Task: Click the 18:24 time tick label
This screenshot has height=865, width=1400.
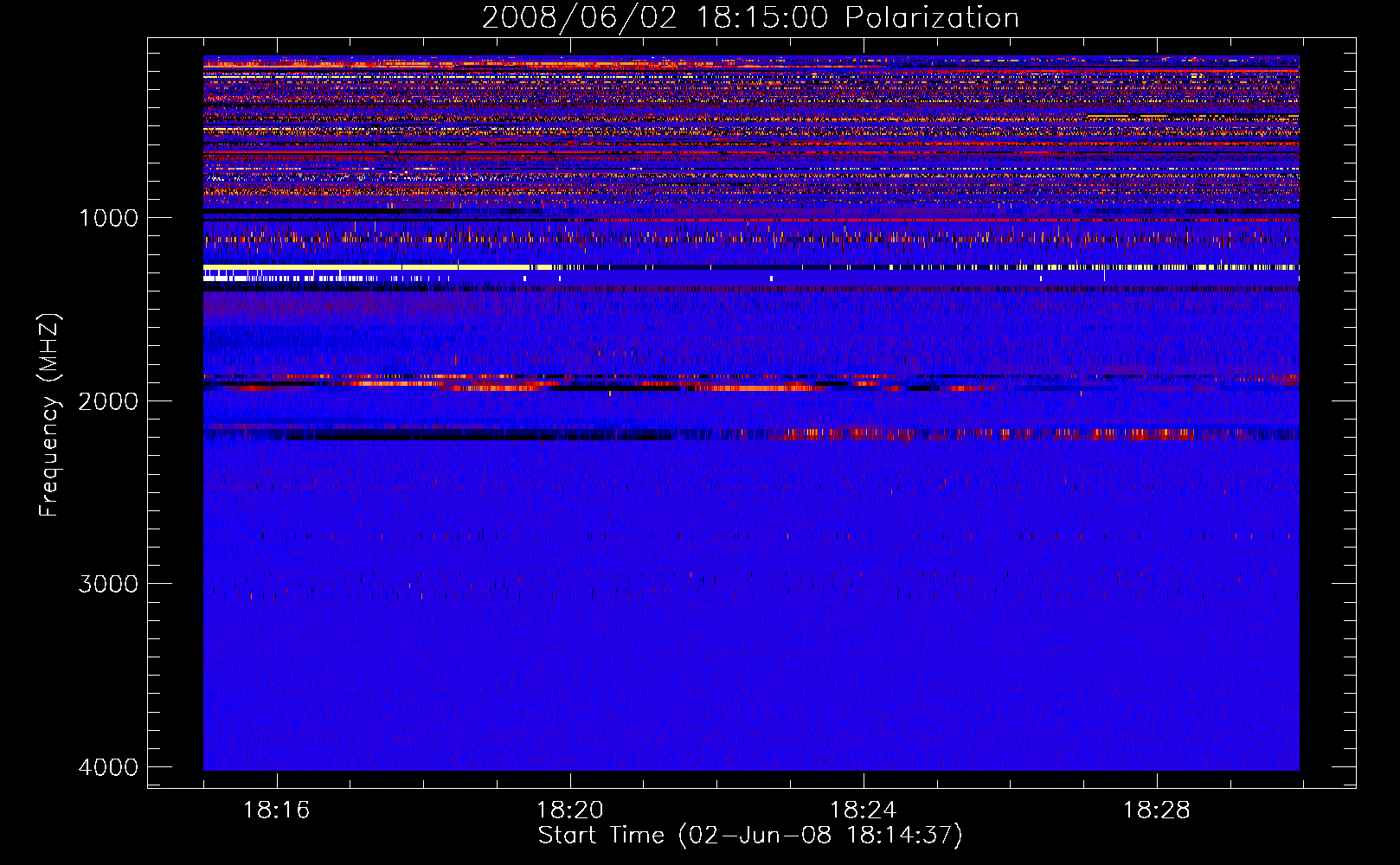Action: point(863,811)
